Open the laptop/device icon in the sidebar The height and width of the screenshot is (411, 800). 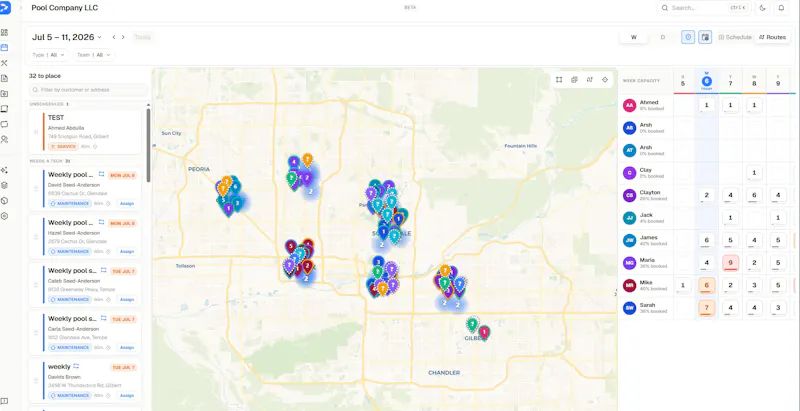point(5,109)
